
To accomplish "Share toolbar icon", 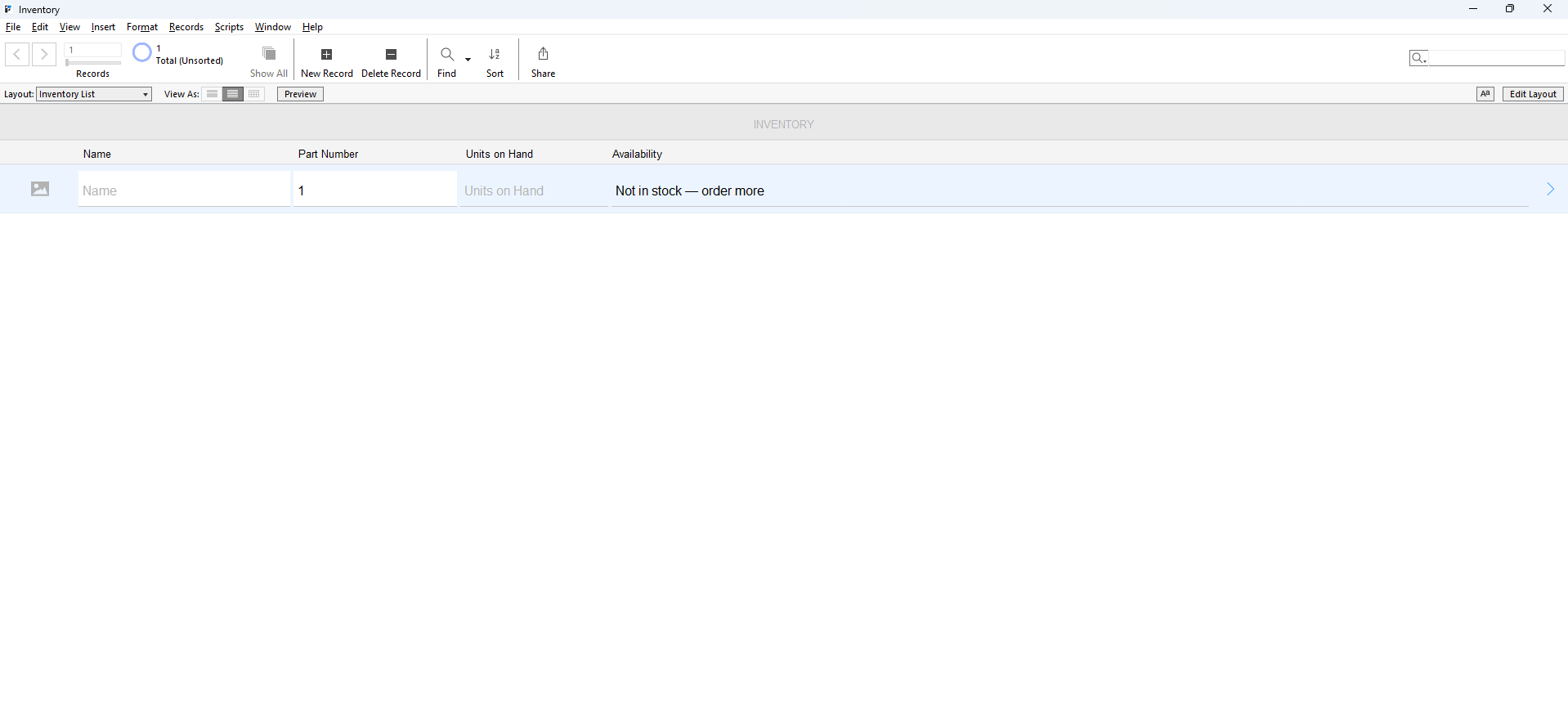I will (x=543, y=54).
